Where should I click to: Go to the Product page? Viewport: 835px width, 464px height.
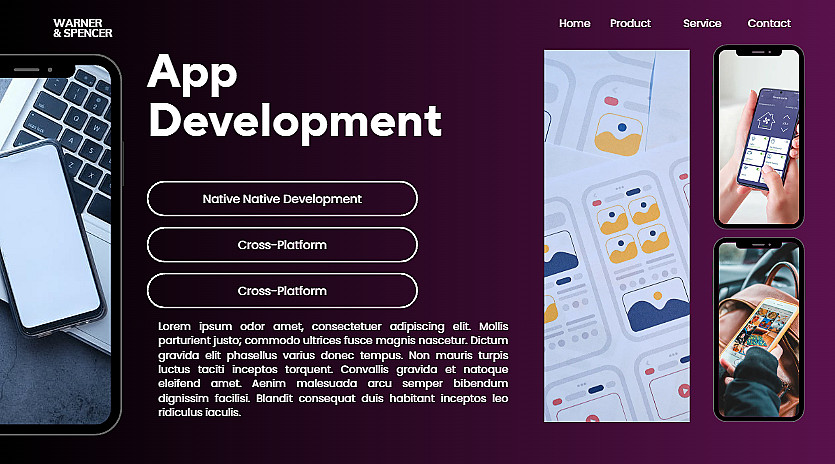coord(631,23)
